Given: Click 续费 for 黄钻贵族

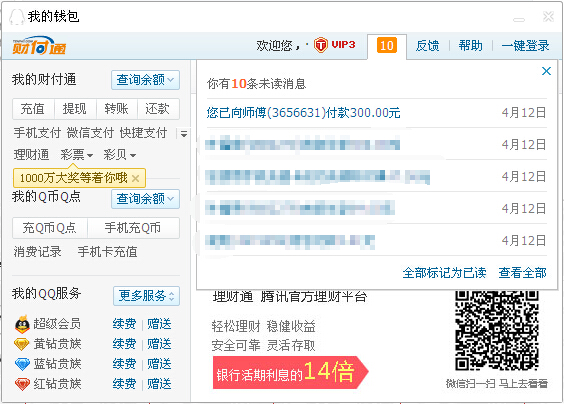Looking at the screenshot, I should tap(124, 344).
